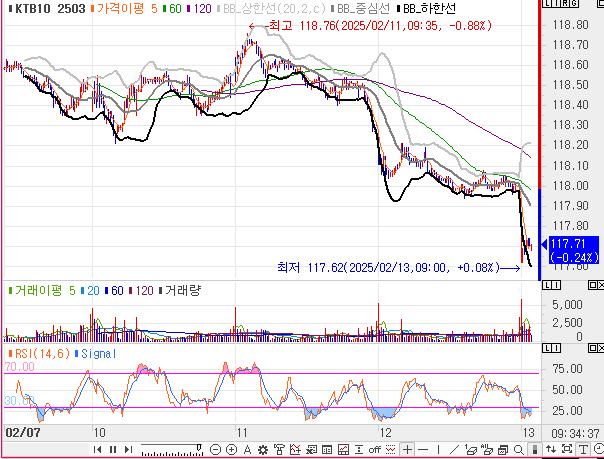604x459 pixels.
Task: Click the 최고 118.76 high annotation
Action: click(x=371, y=26)
